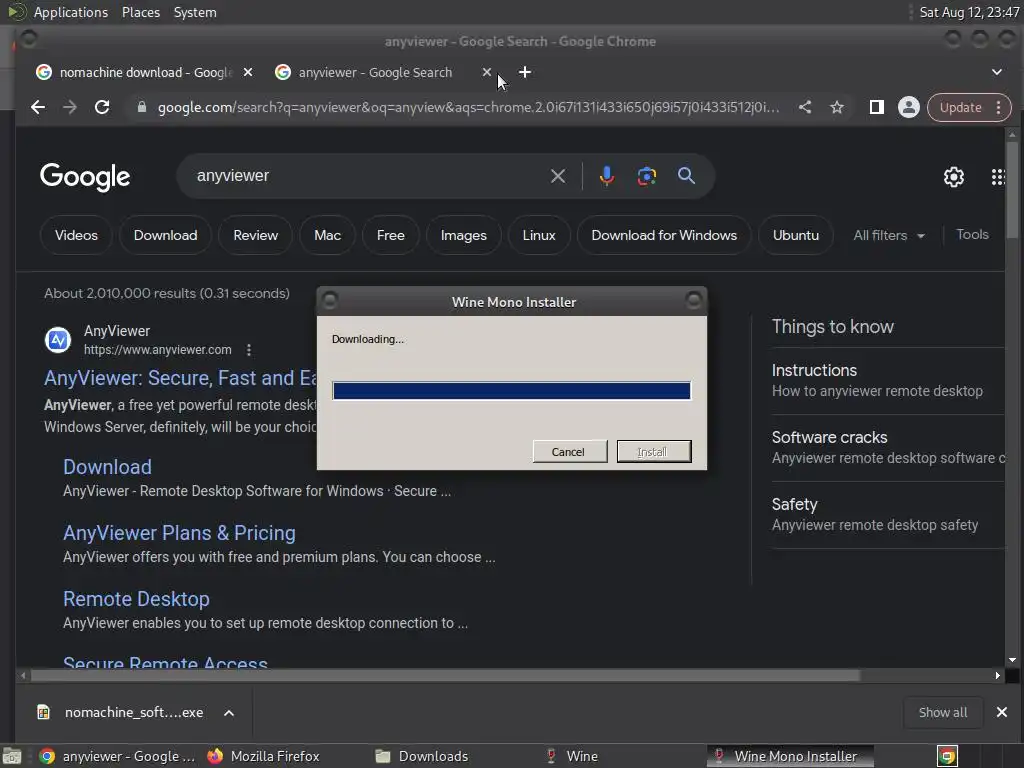Share this page using the share icon
Image resolution: width=1024 pixels, height=768 pixels.
[x=805, y=107]
